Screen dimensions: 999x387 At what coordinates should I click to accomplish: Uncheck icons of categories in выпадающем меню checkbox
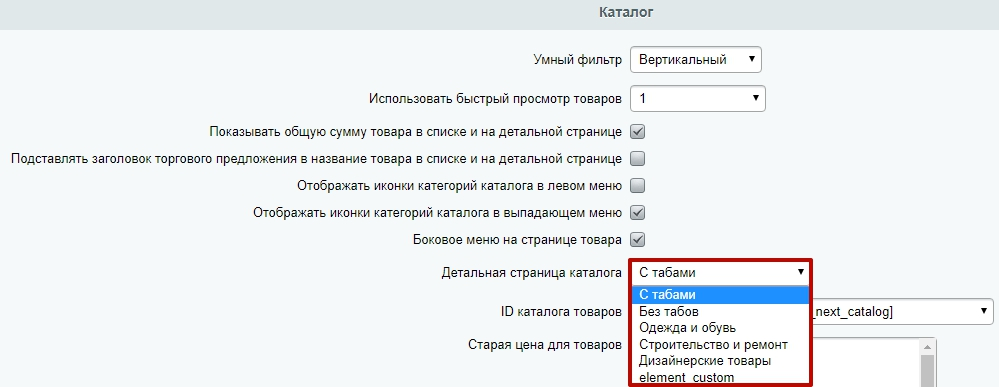point(638,212)
